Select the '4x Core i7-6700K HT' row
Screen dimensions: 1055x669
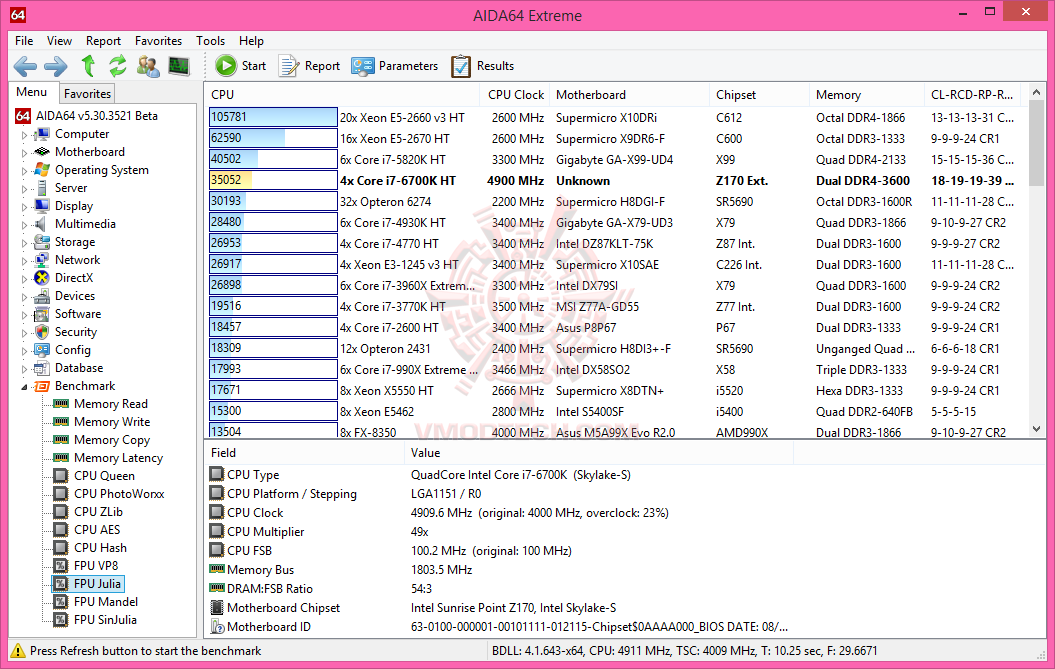click(x=616, y=180)
